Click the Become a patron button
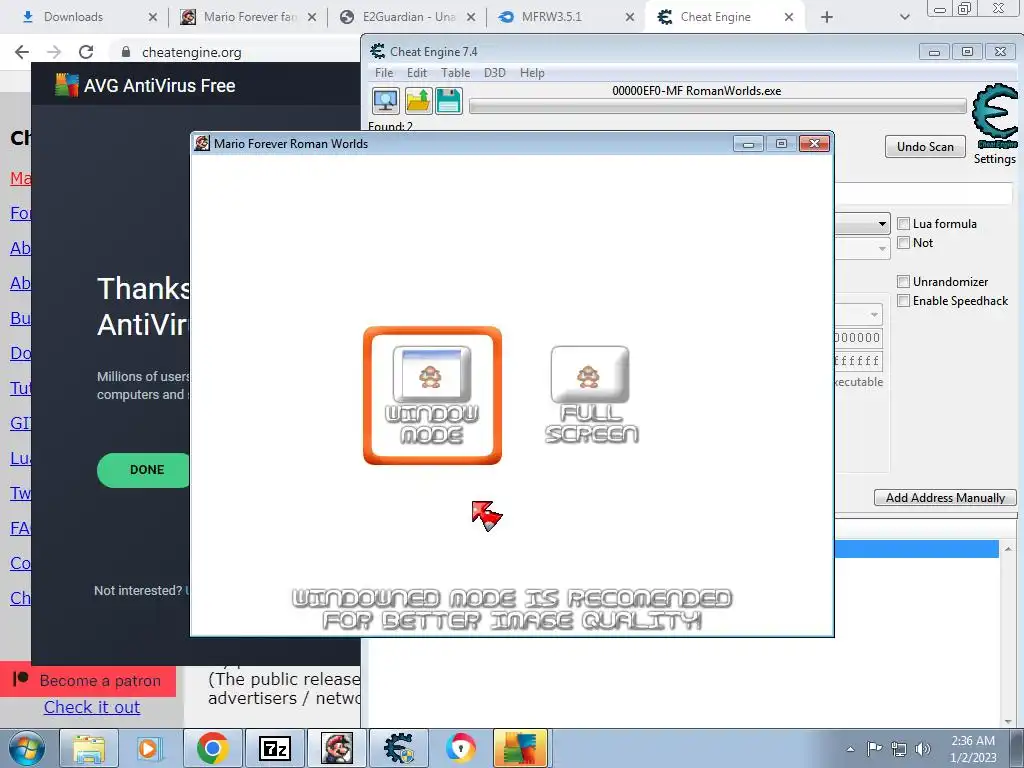This screenshot has width=1024, height=768. pyautogui.click(x=88, y=680)
